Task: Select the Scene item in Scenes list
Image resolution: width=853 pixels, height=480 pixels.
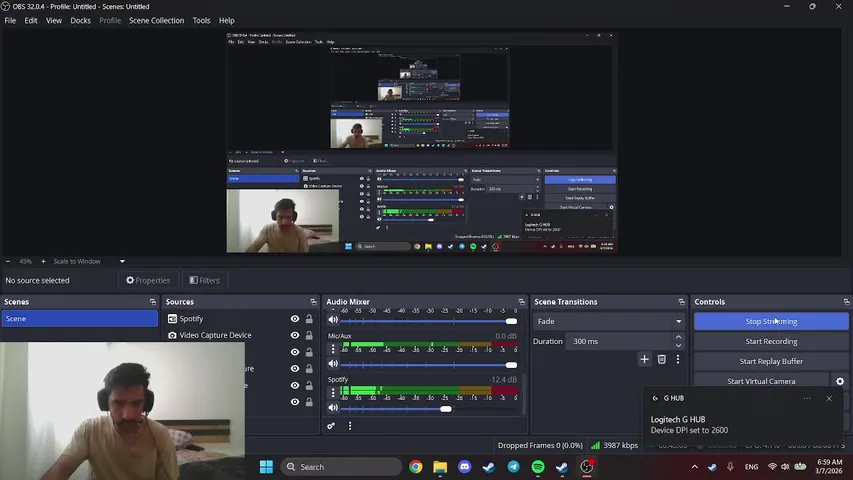Action: click(79, 319)
